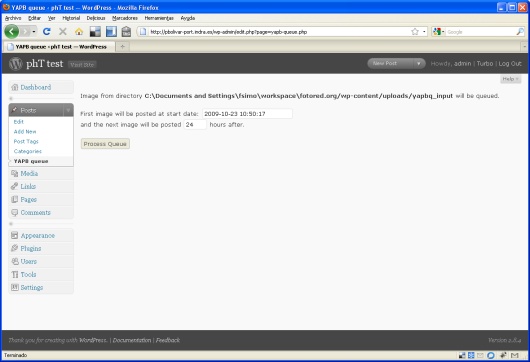Click the blue sidebar panel toolbar icon

tap(111, 32)
